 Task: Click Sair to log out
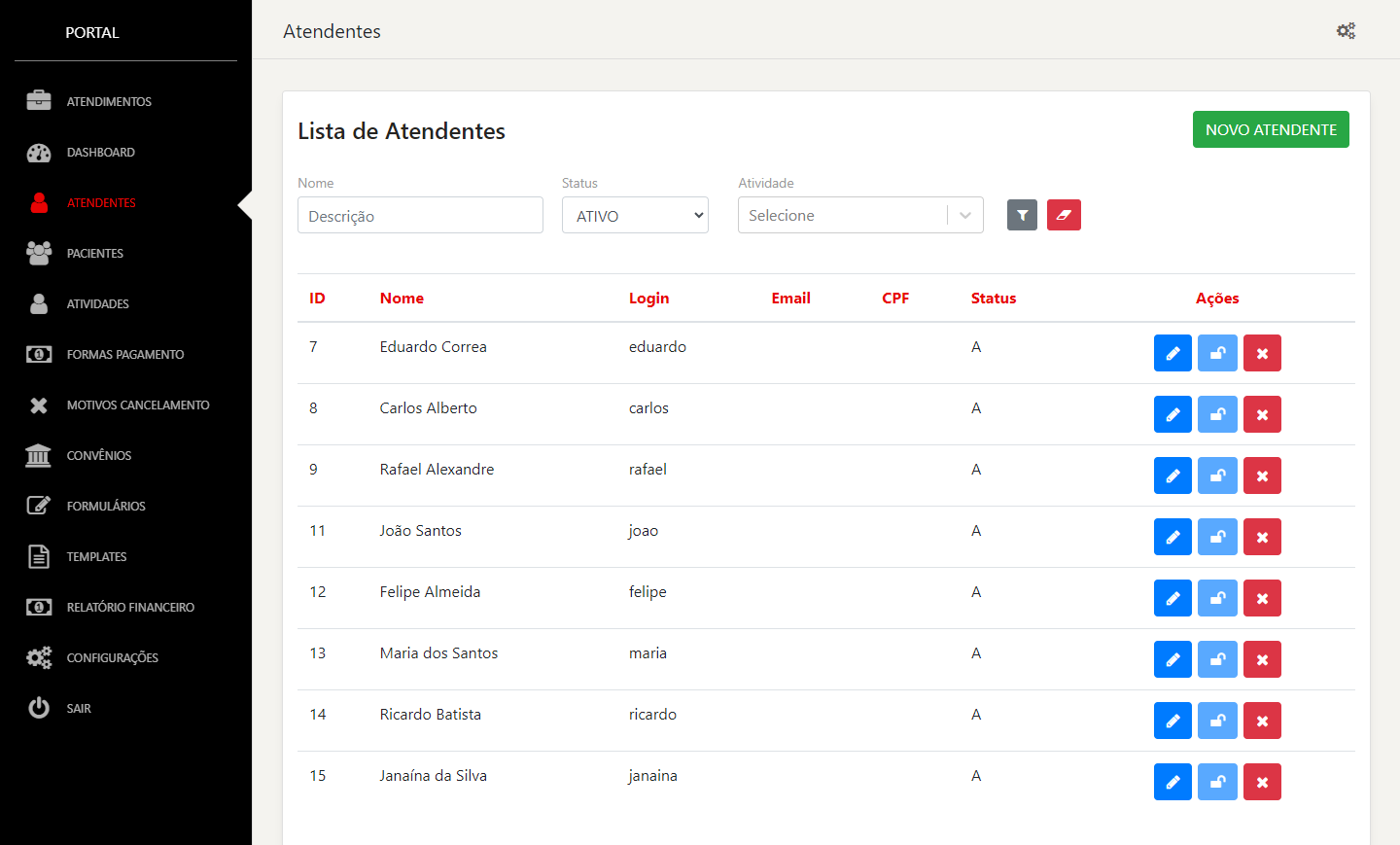point(78,709)
